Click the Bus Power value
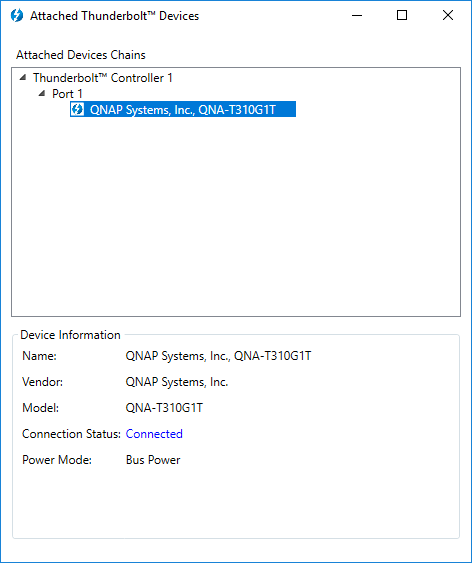The image size is (472, 563). pos(153,460)
